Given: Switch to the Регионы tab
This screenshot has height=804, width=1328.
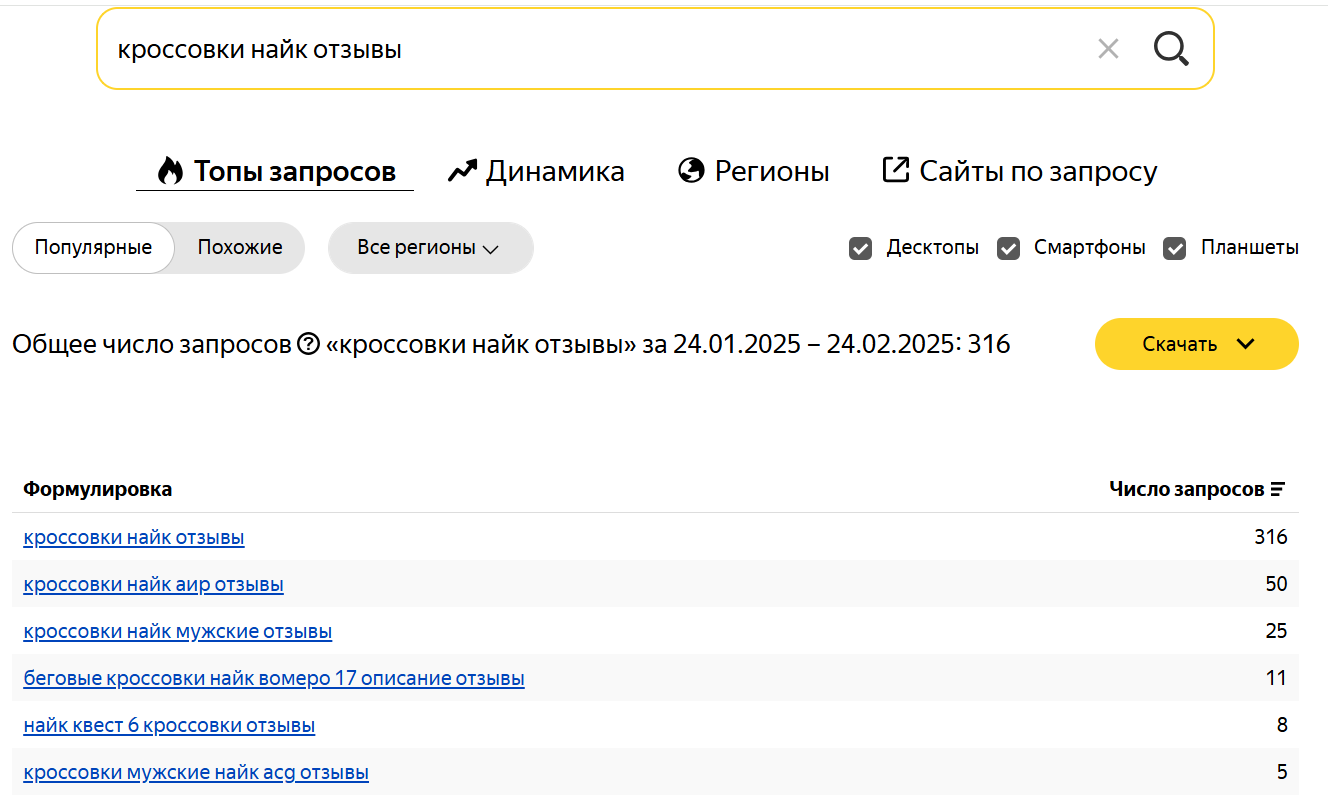Looking at the screenshot, I should click(753, 171).
